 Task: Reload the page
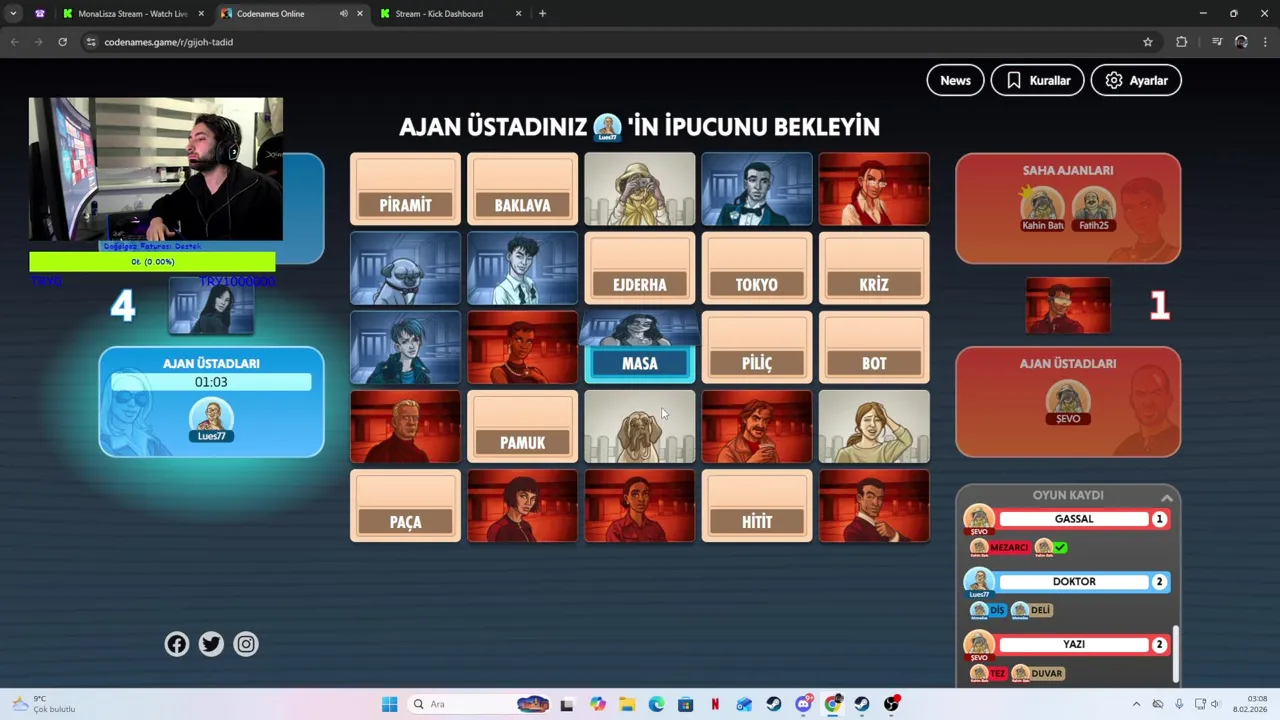(62, 42)
